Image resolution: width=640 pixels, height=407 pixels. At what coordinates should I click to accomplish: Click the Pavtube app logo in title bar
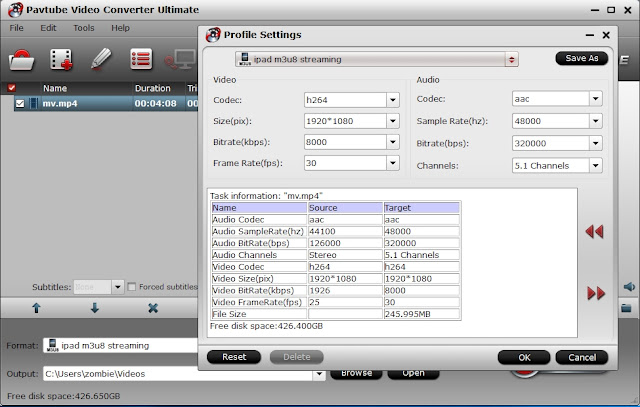click(x=15, y=10)
